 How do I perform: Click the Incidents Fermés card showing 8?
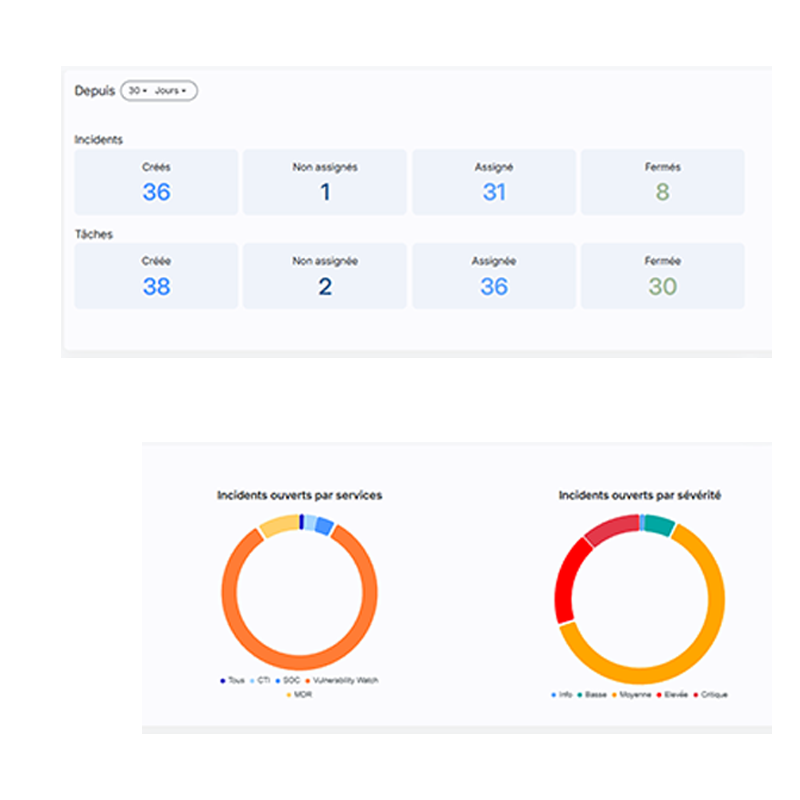pyautogui.click(x=663, y=182)
